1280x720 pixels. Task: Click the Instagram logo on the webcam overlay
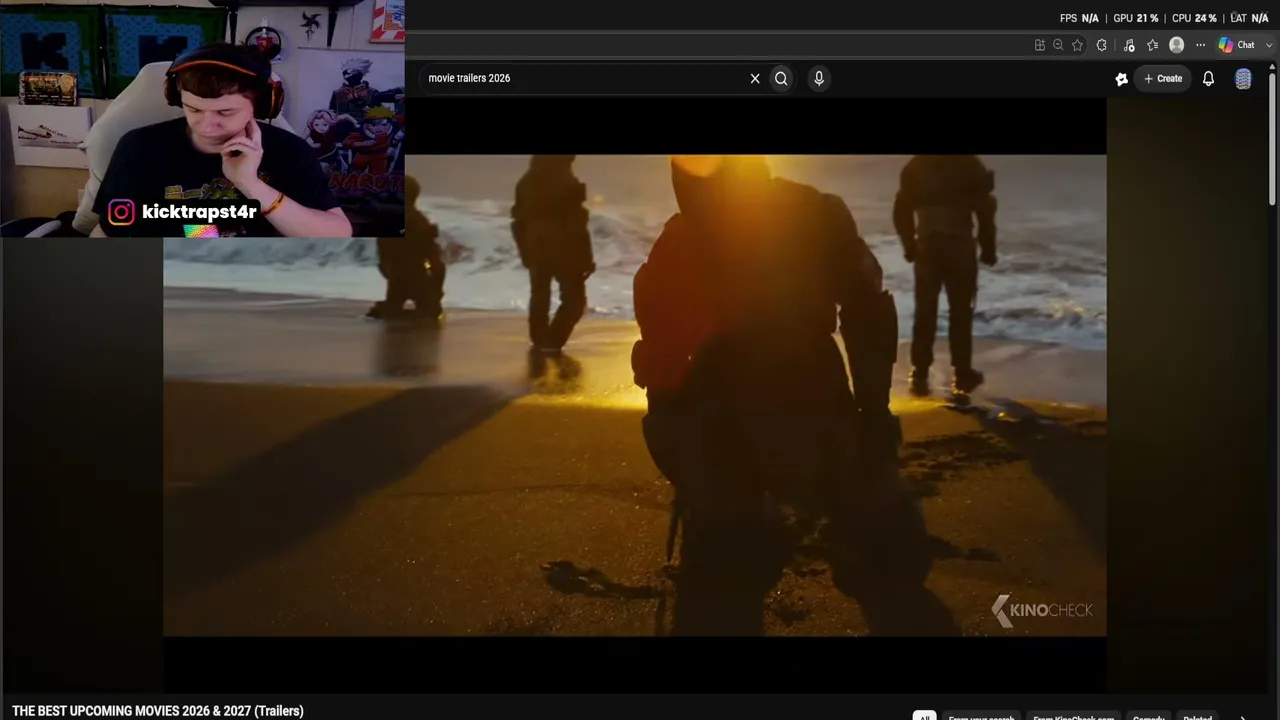(121, 212)
